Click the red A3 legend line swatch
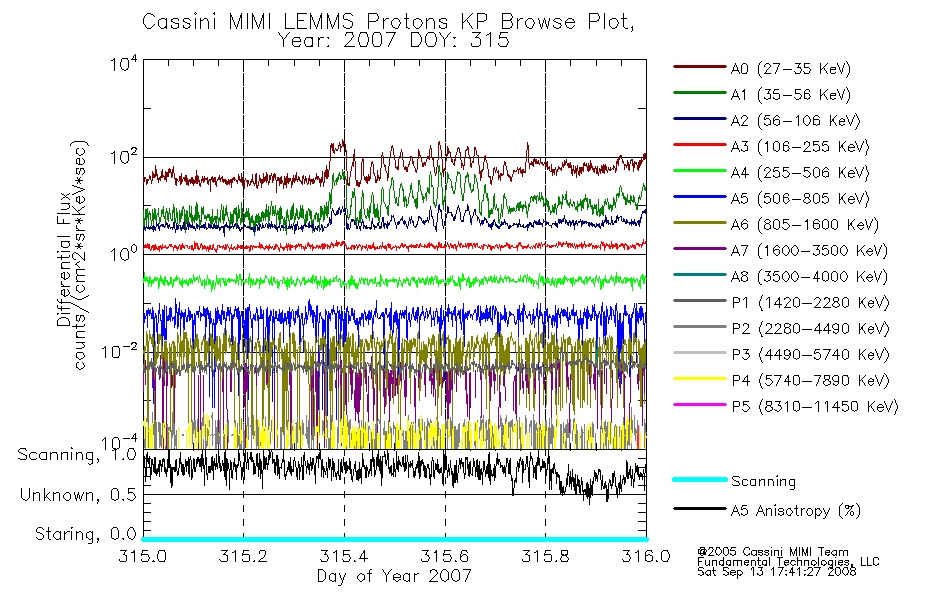Screen dimensions: 950x600 [700, 145]
